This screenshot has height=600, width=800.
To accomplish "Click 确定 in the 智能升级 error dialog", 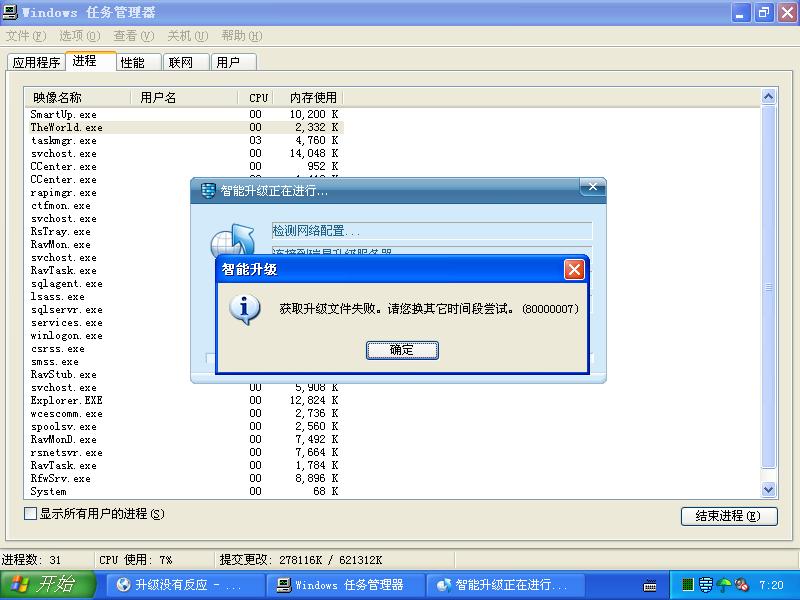I will coord(402,350).
